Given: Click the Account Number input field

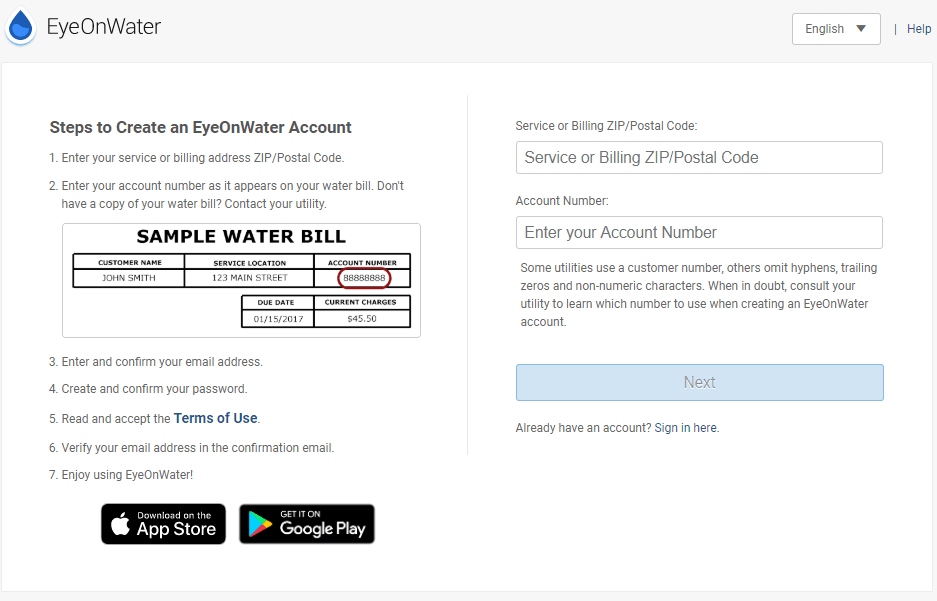Looking at the screenshot, I should (698, 232).
